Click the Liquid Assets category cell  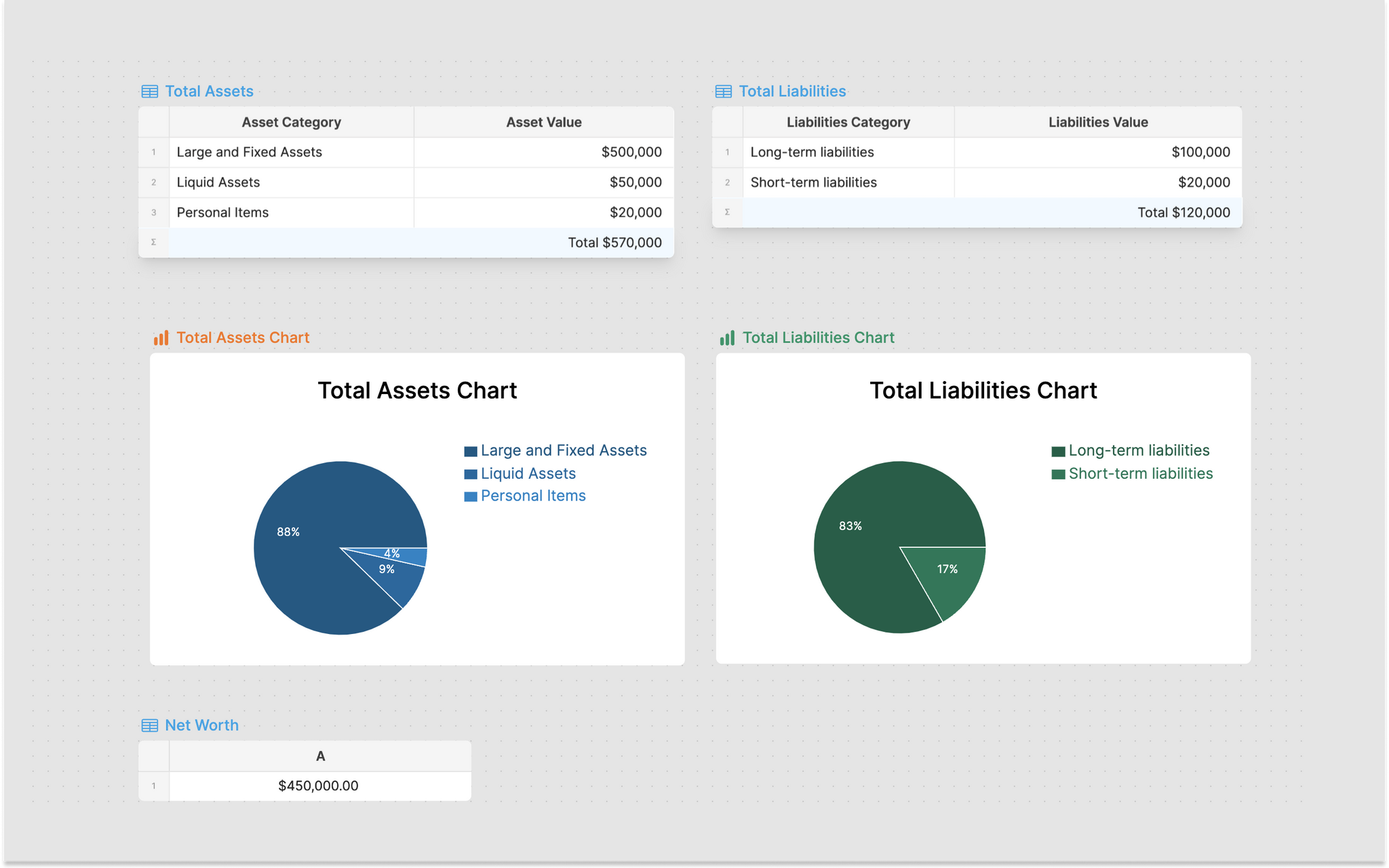point(292,182)
